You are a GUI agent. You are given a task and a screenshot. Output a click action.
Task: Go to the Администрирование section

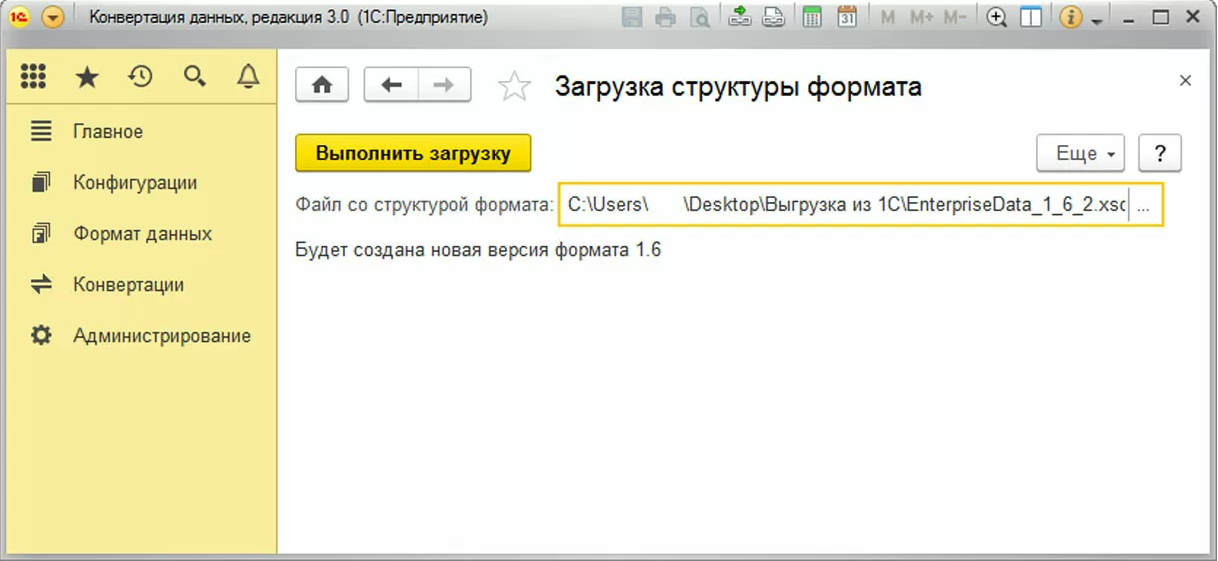[x=161, y=336]
